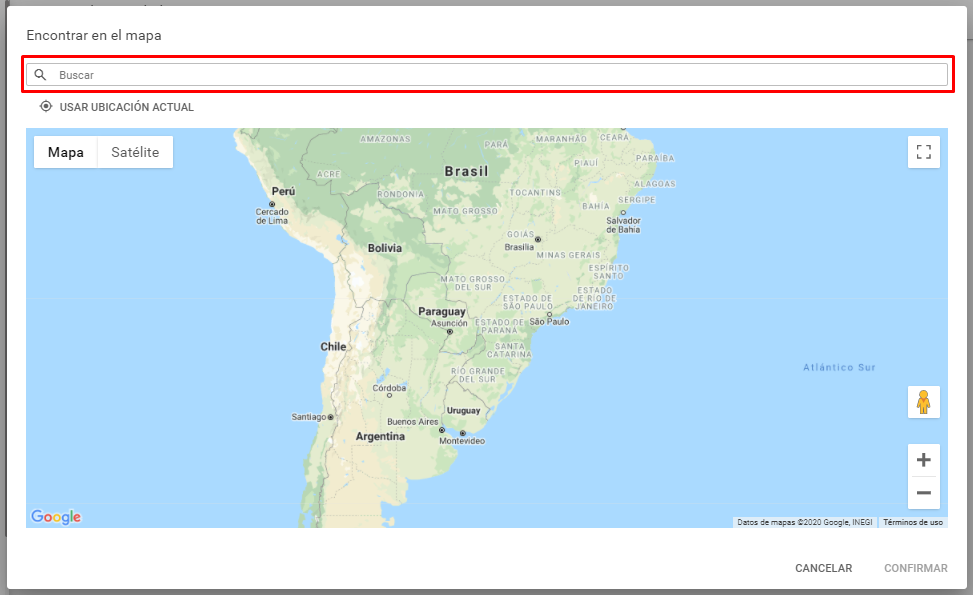Click the Córdoba city label
973x595 pixels.
tap(389, 388)
